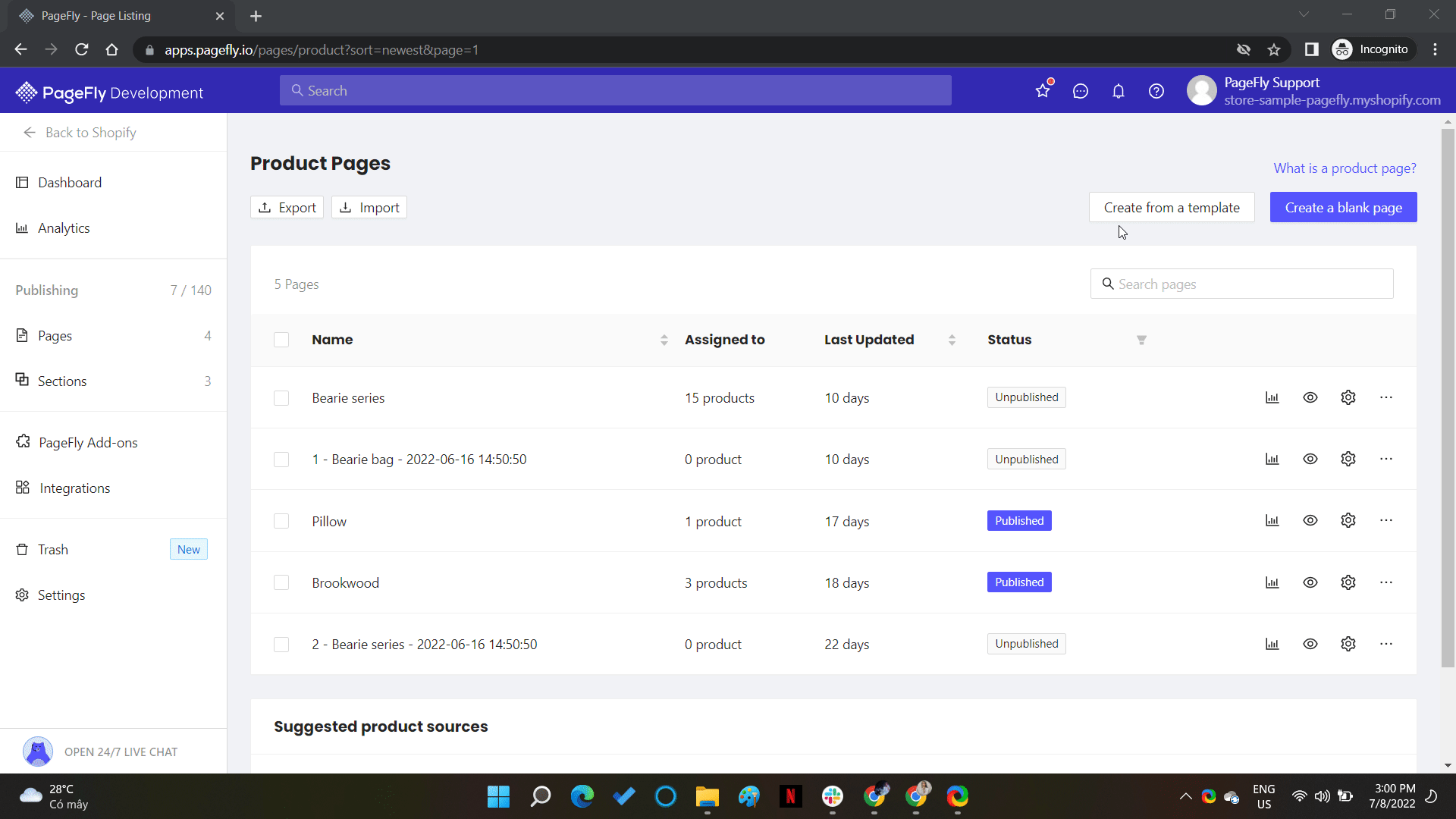The height and width of the screenshot is (819, 1456).
Task: Open the chat messages icon in header
Action: pyautogui.click(x=1081, y=91)
